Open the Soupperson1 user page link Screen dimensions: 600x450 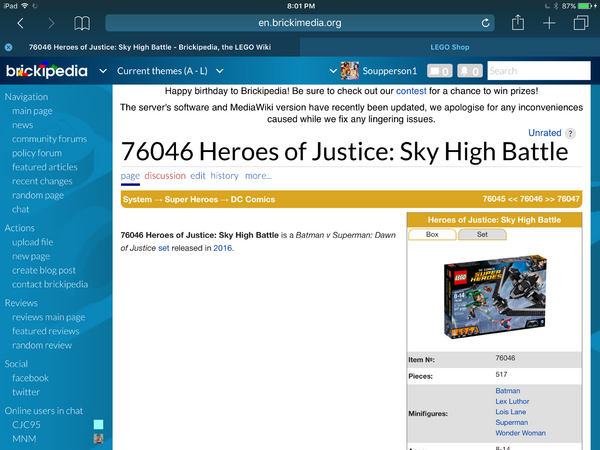[390, 71]
